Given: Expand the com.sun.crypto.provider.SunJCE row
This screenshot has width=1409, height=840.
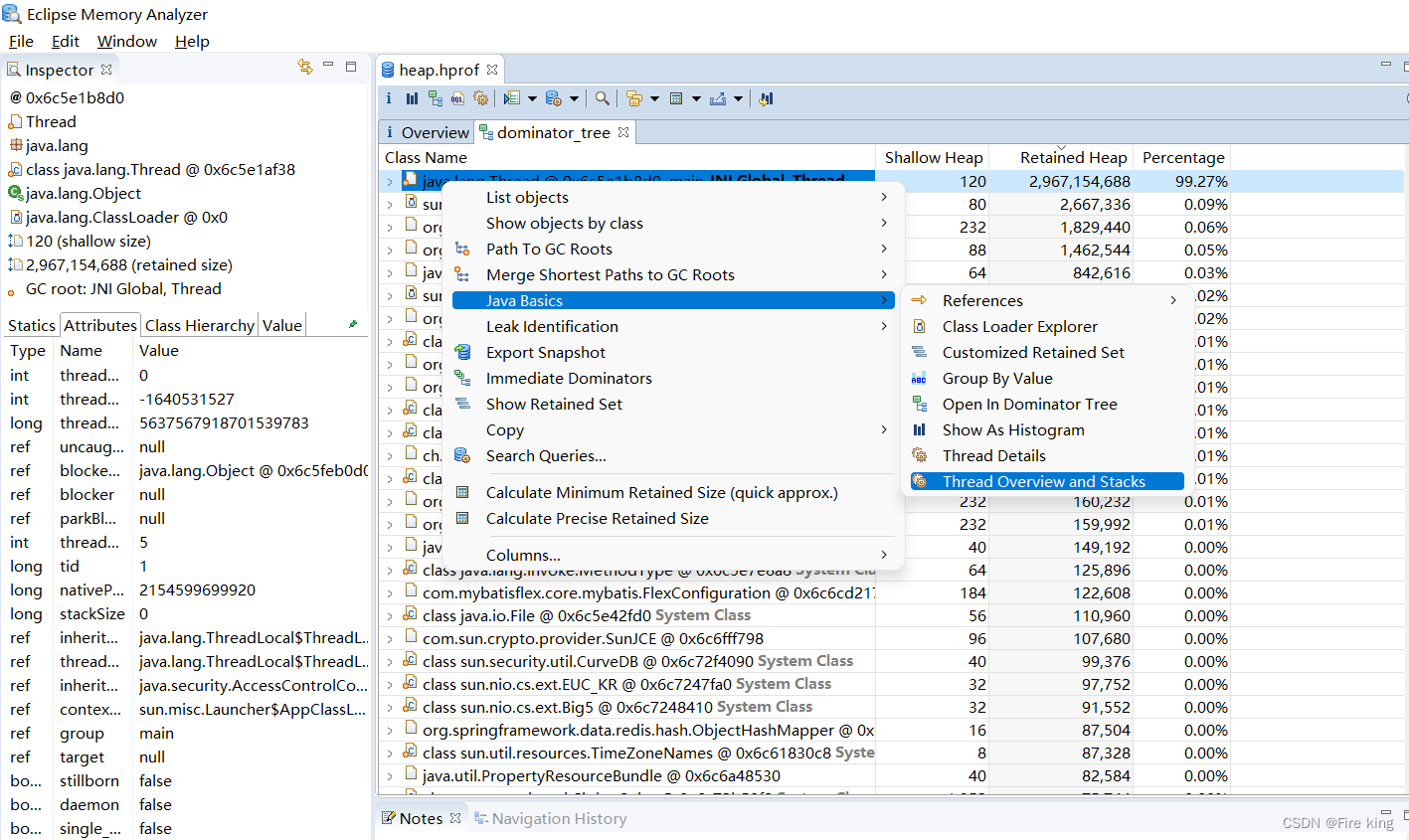Looking at the screenshot, I should tap(390, 639).
